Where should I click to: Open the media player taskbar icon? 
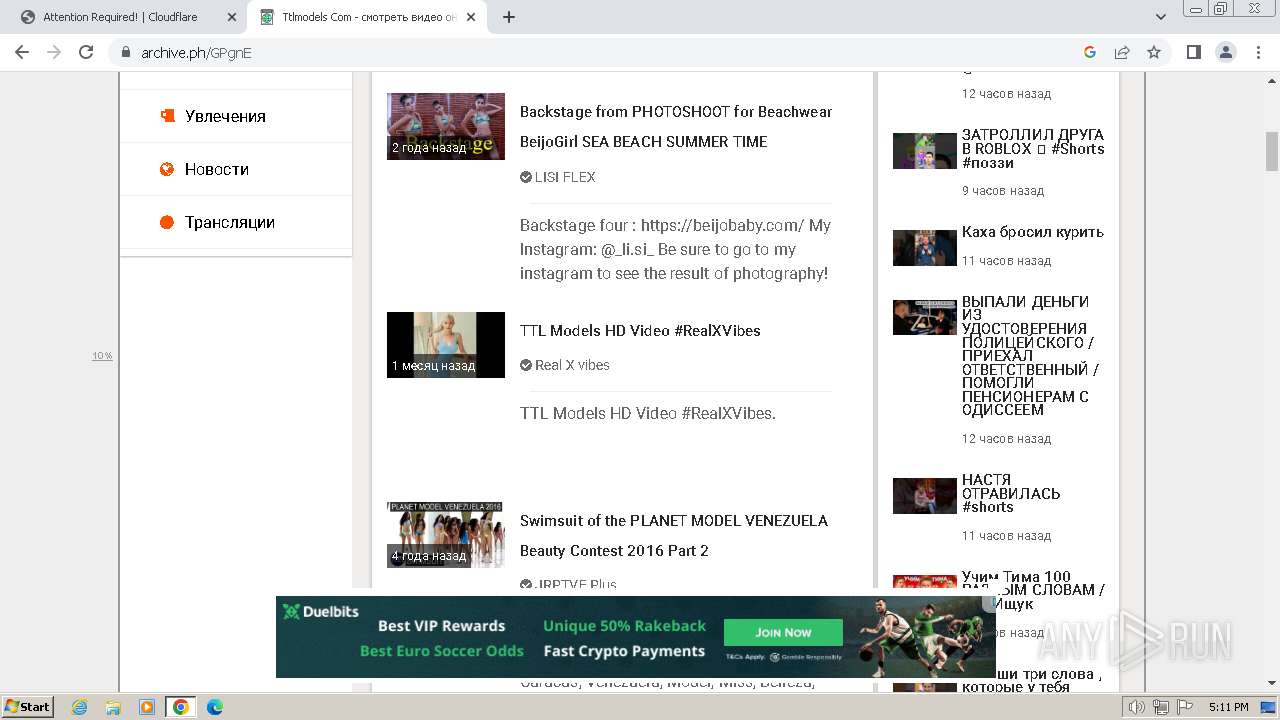point(147,707)
